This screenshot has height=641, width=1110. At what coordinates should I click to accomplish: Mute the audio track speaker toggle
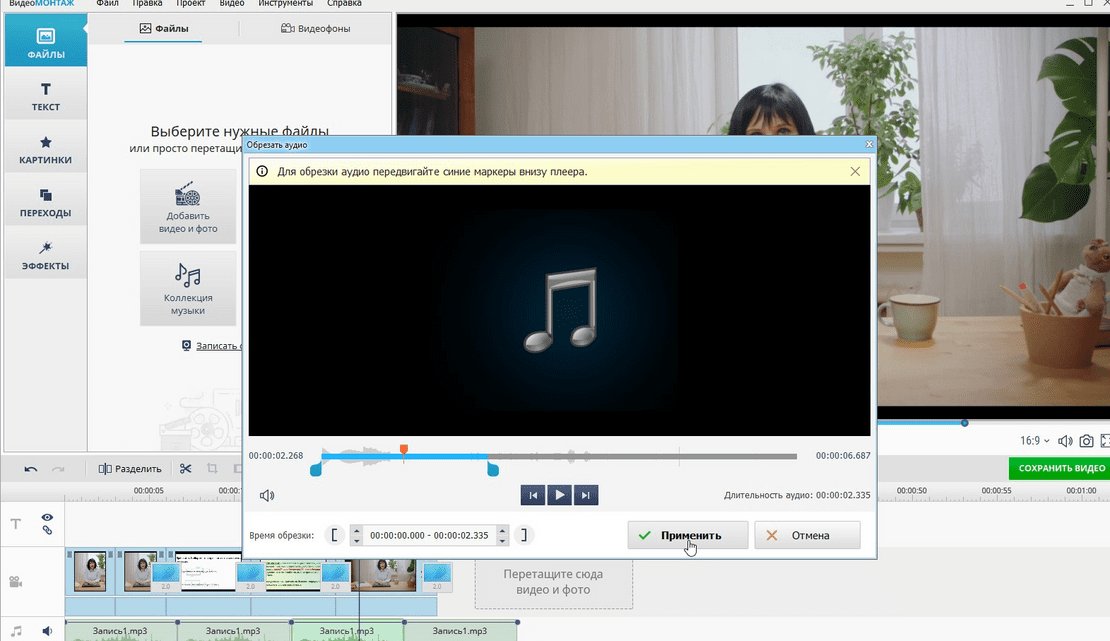click(x=46, y=631)
